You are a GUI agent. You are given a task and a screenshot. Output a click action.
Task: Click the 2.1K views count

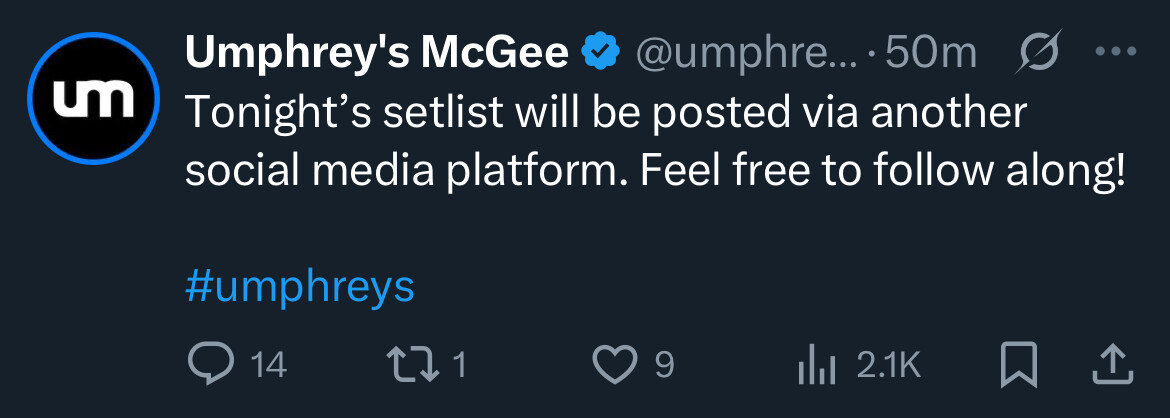tap(889, 366)
